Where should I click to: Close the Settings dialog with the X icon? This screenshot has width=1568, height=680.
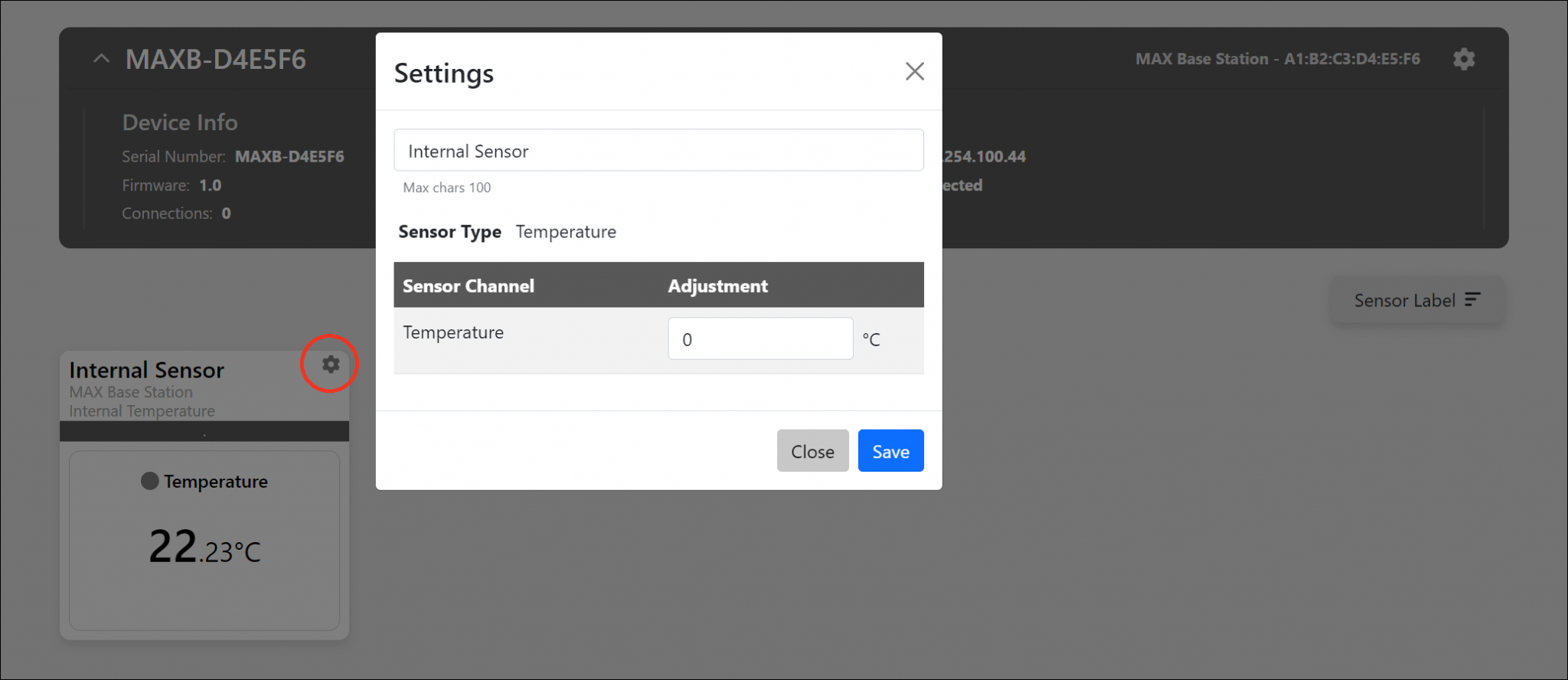(914, 71)
